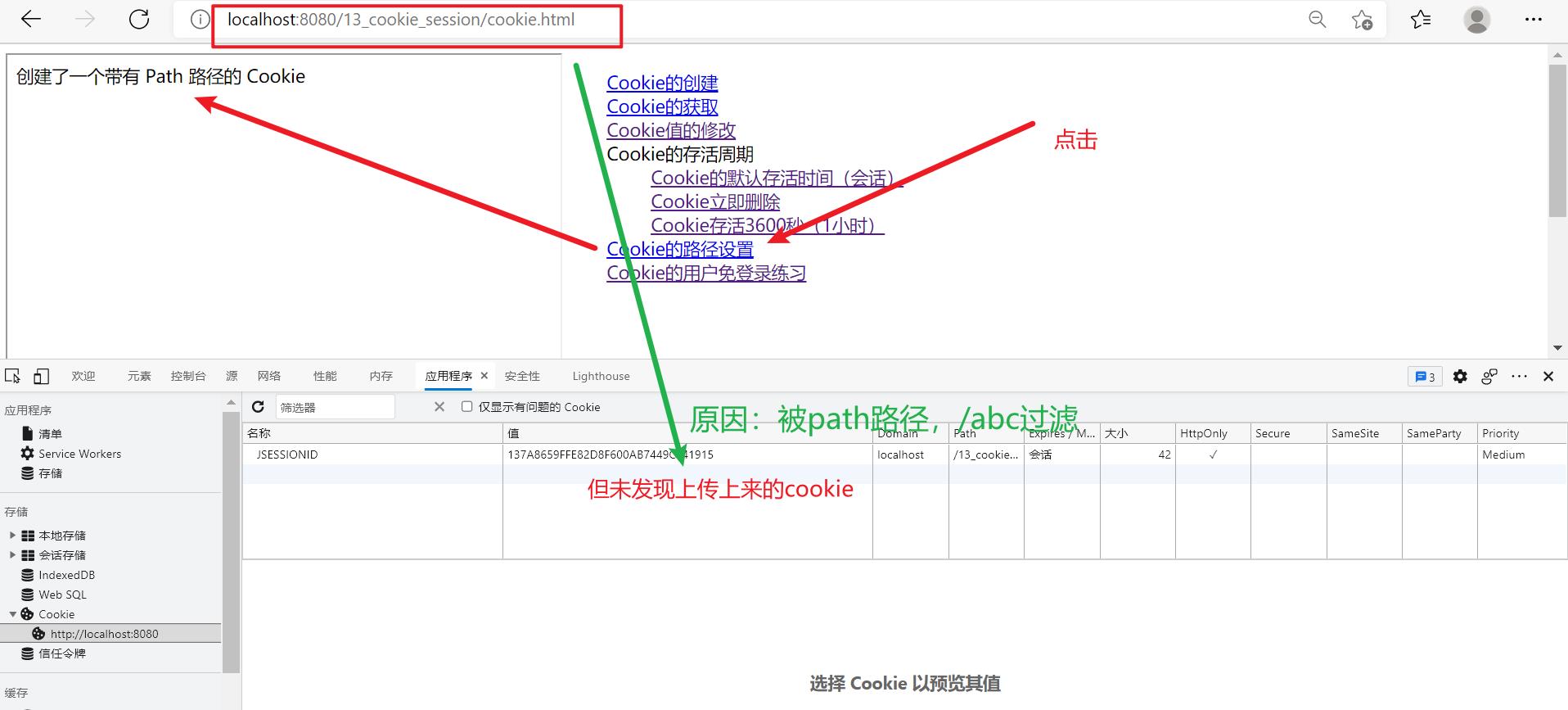Go back with the browser back arrow
The width and height of the screenshot is (1568, 710).
[31, 20]
